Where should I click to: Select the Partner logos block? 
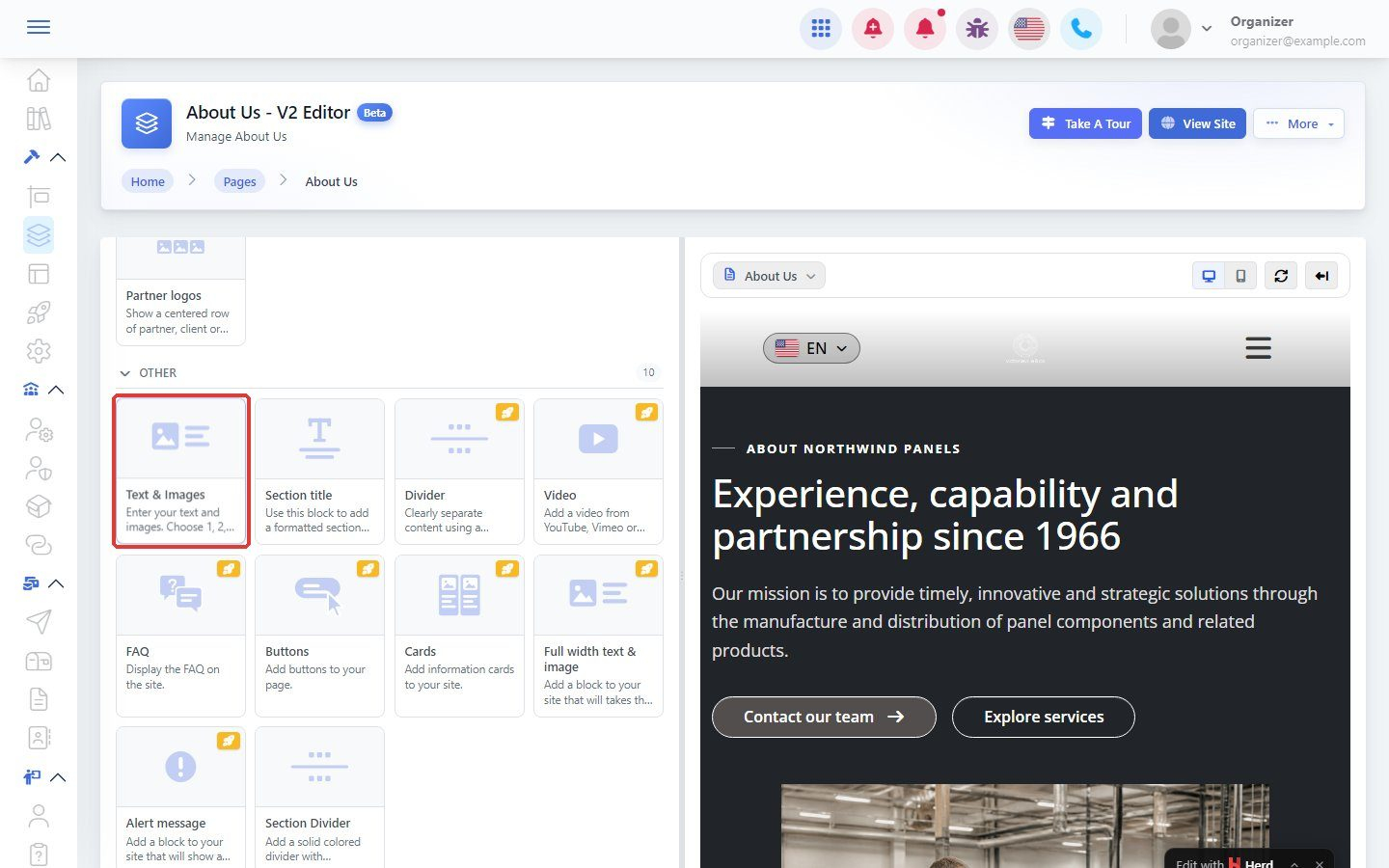[x=180, y=291]
